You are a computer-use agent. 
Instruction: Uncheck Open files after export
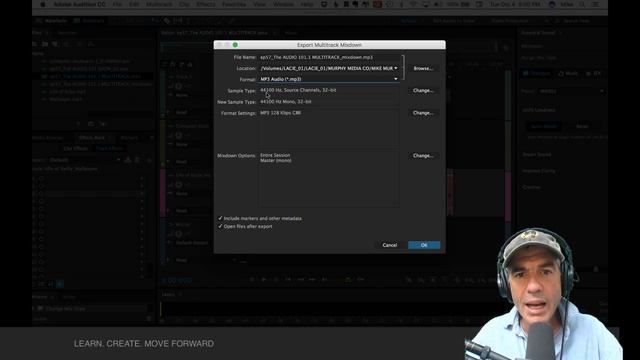click(220, 226)
